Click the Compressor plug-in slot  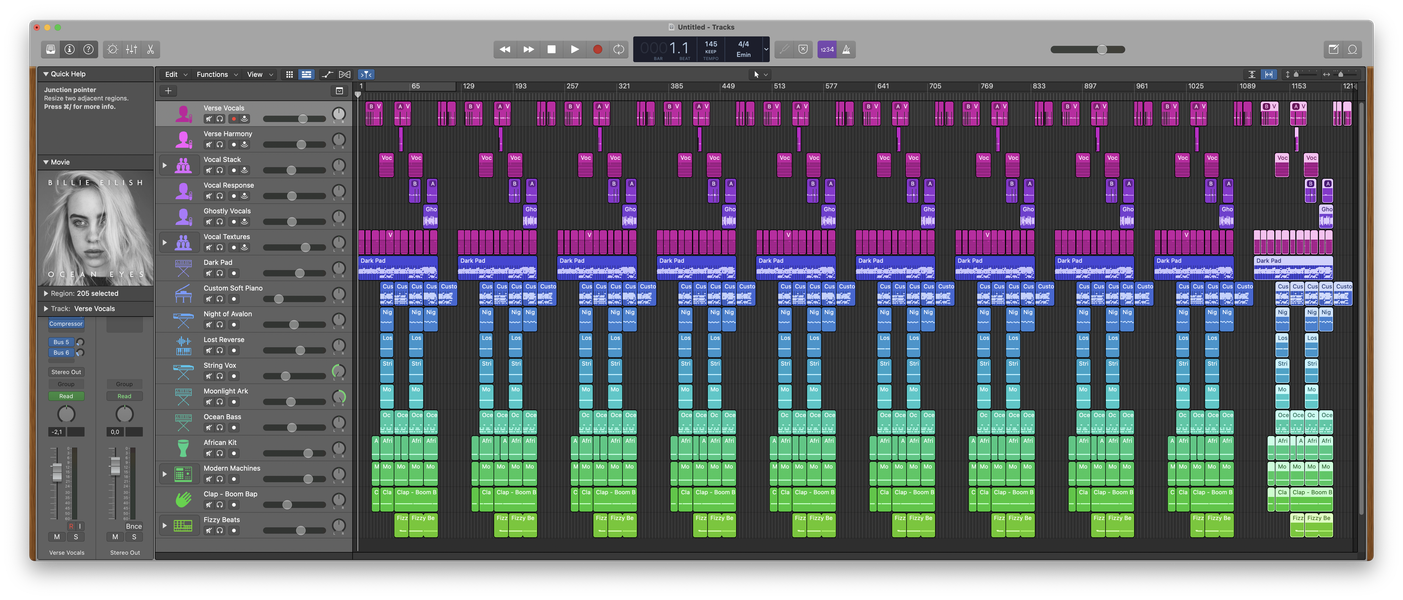(66, 324)
